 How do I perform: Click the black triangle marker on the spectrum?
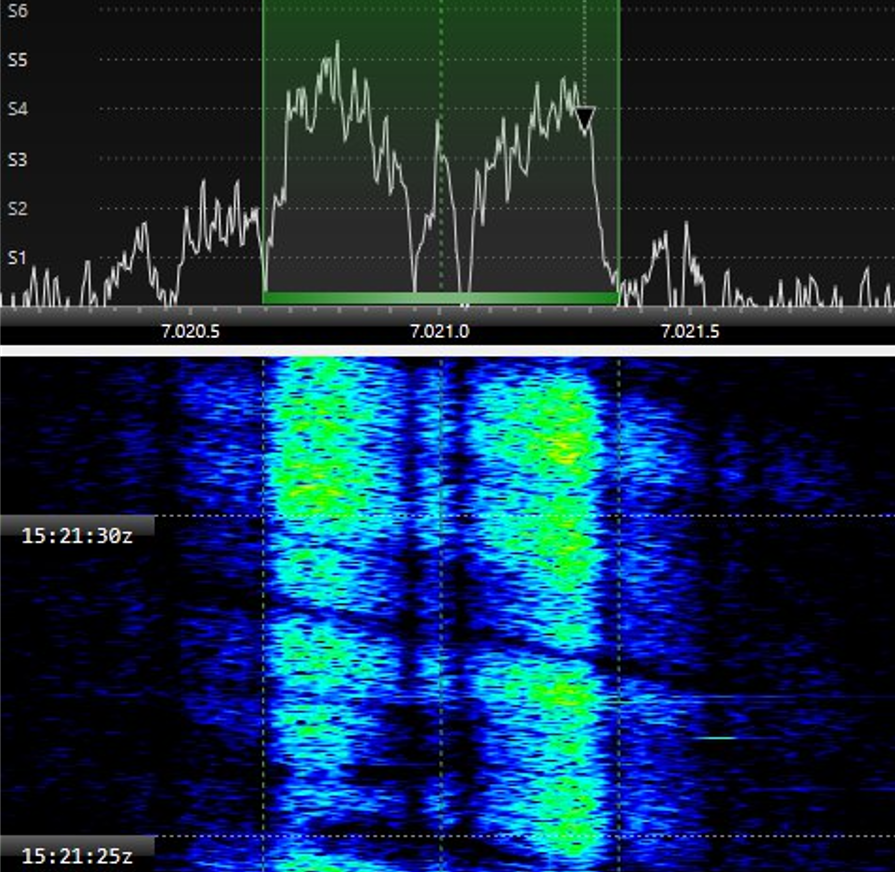coord(585,119)
